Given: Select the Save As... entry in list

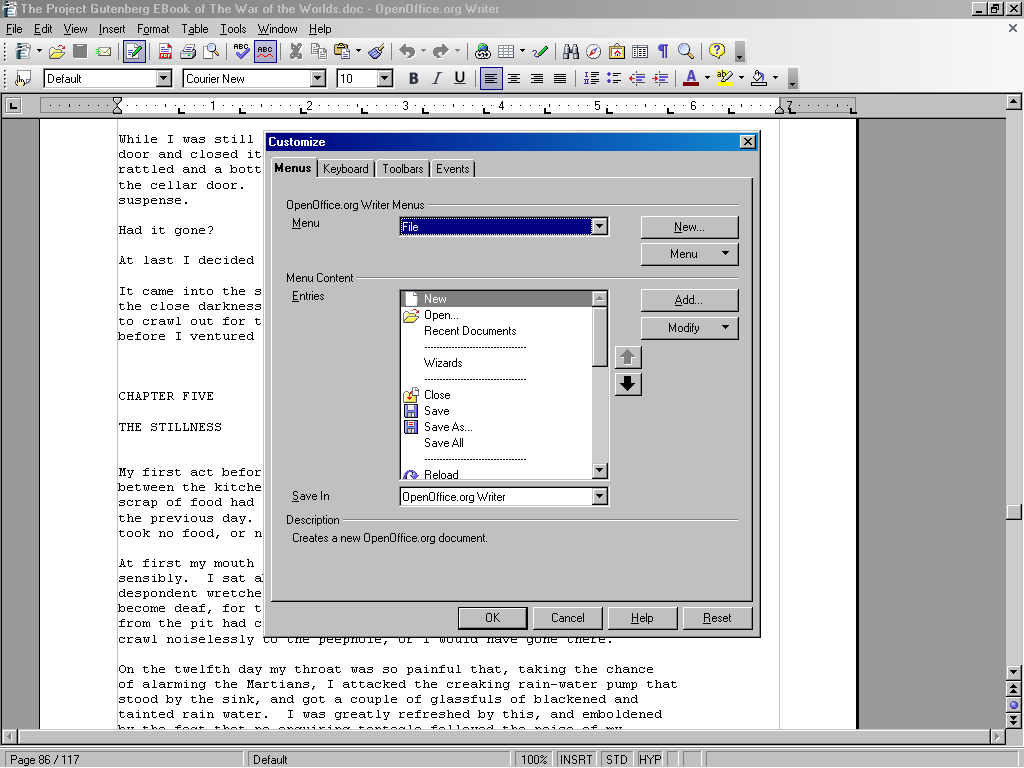Looking at the screenshot, I should coord(447,427).
